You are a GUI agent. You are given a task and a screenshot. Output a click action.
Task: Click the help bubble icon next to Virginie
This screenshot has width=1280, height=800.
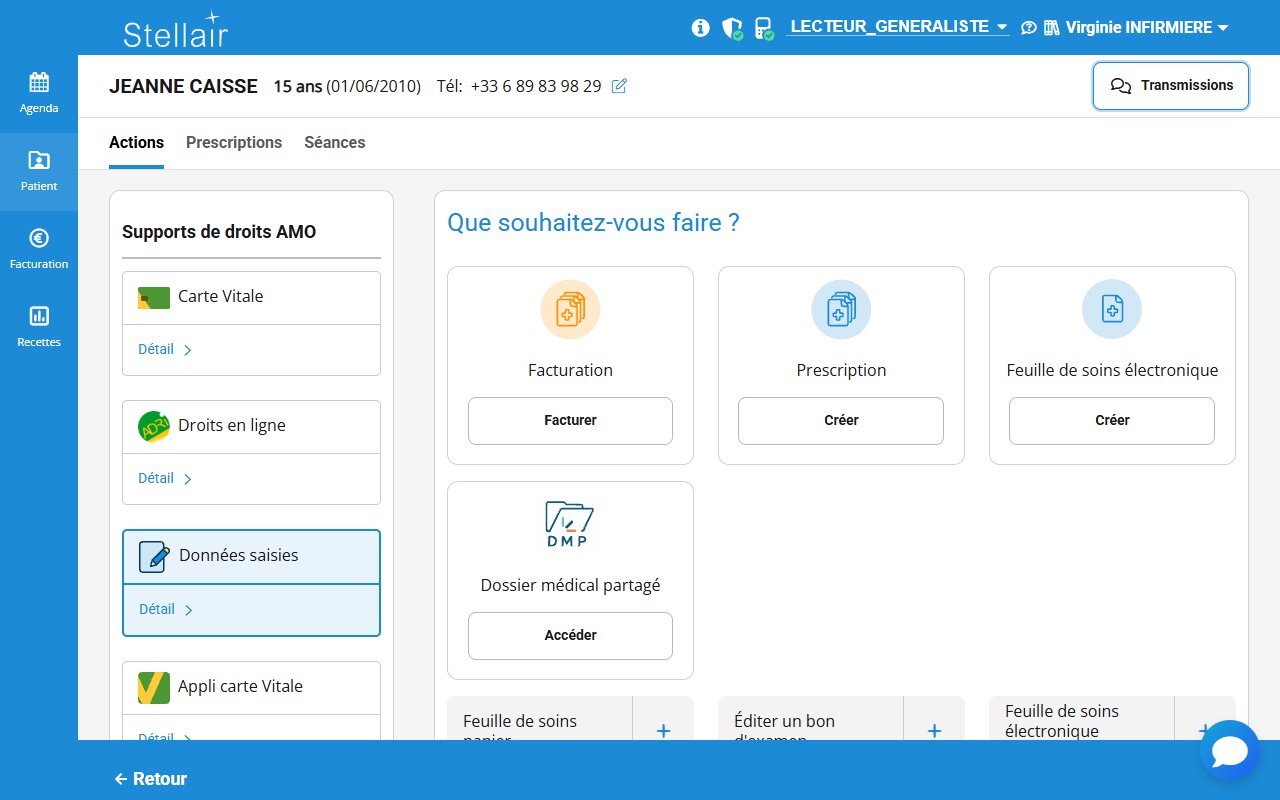pyautogui.click(x=1029, y=27)
